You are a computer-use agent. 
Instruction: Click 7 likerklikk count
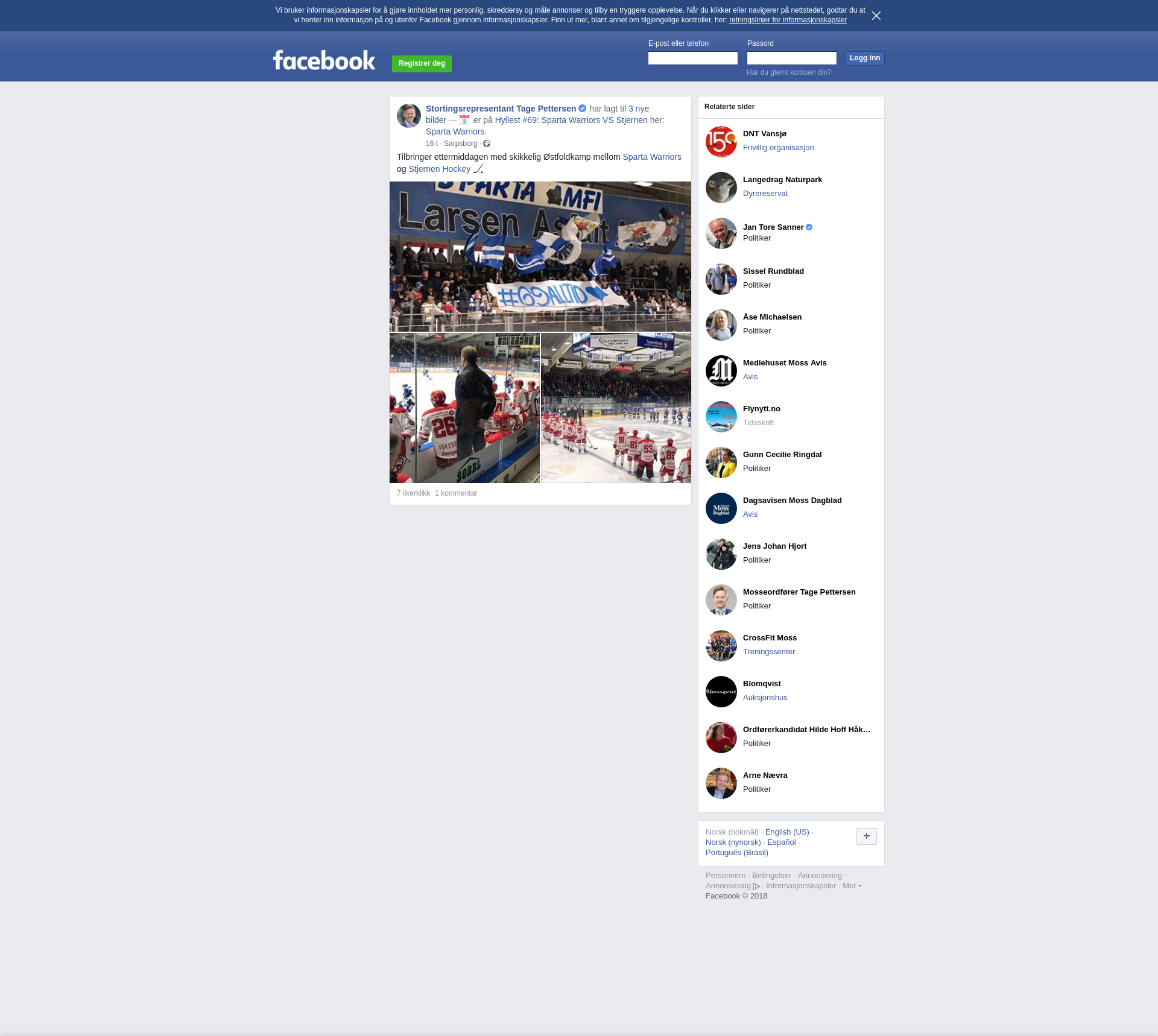[413, 493]
